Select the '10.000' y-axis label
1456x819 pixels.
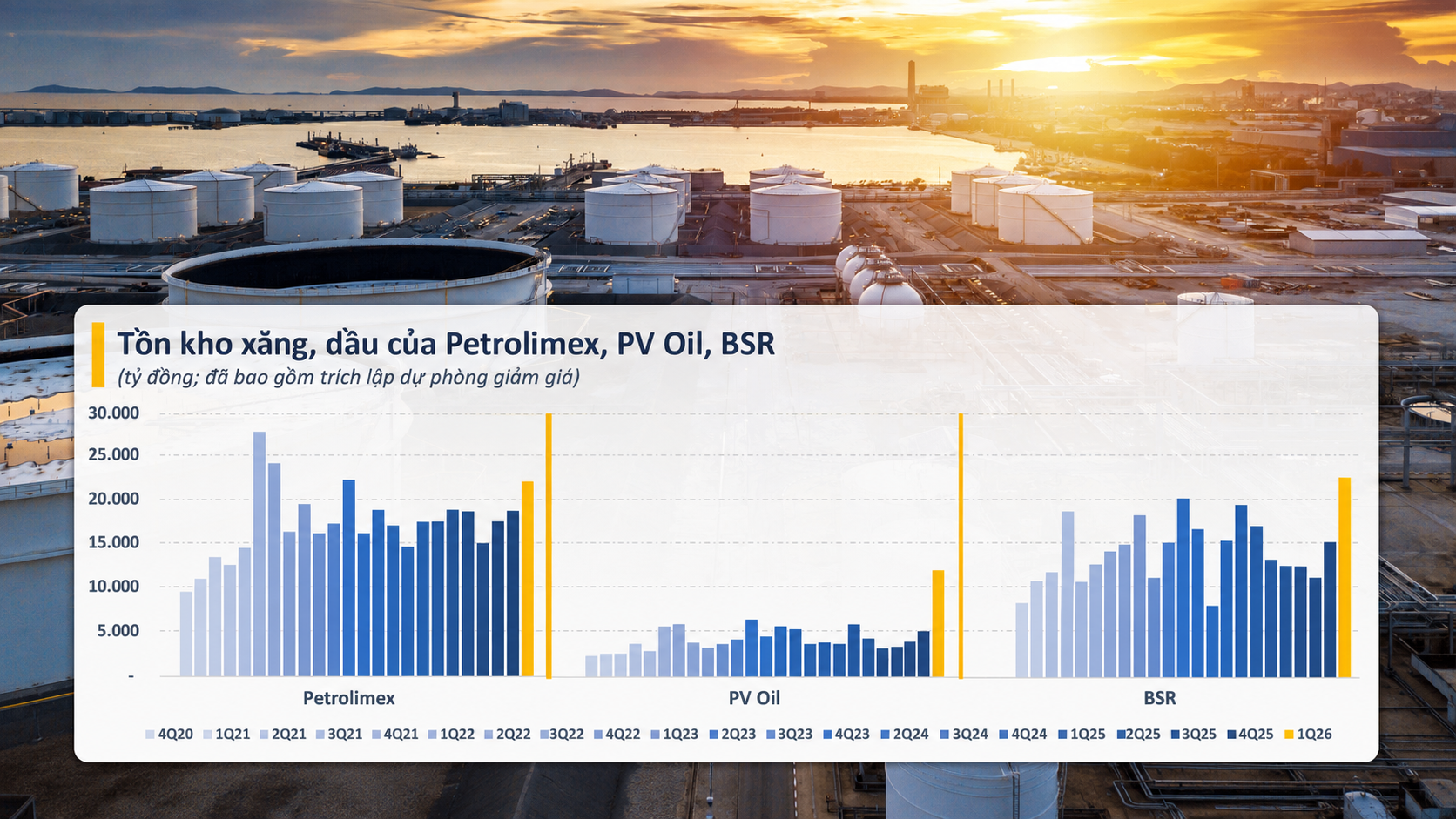(x=114, y=587)
